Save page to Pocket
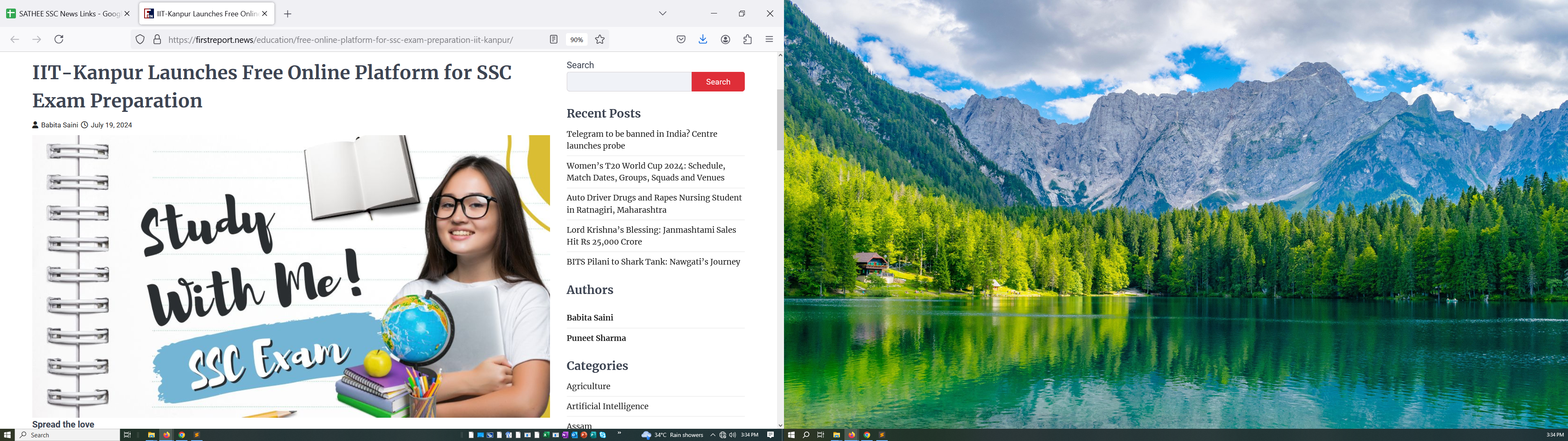Image resolution: width=1568 pixels, height=441 pixels. (681, 40)
